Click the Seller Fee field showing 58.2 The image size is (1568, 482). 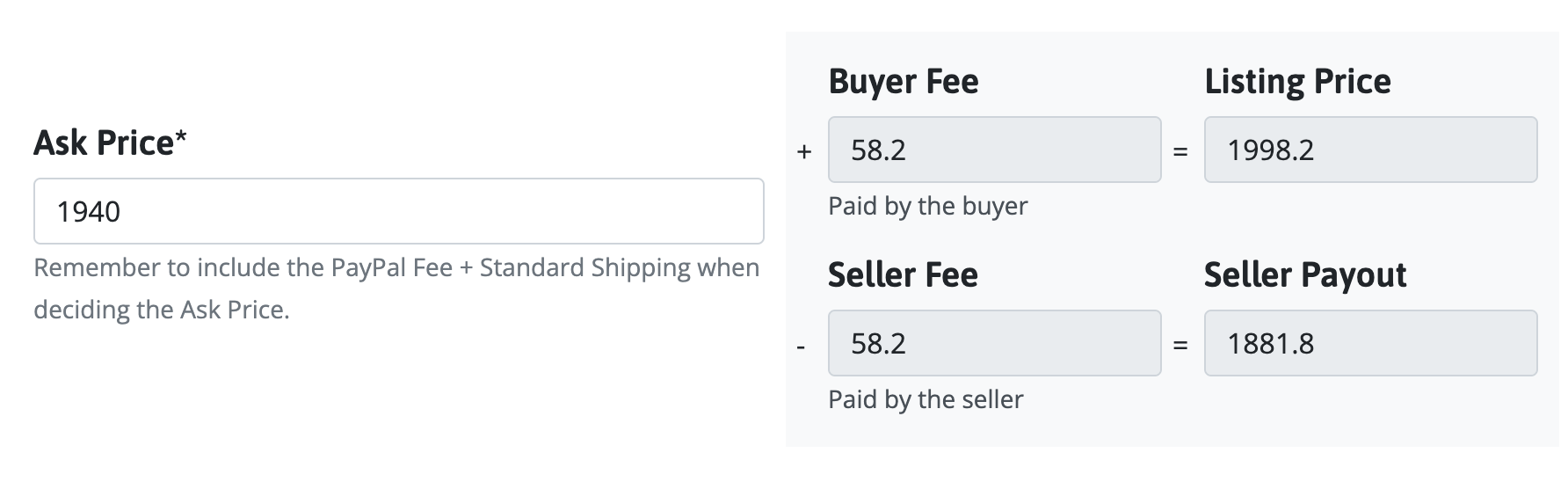pyautogui.click(x=993, y=343)
